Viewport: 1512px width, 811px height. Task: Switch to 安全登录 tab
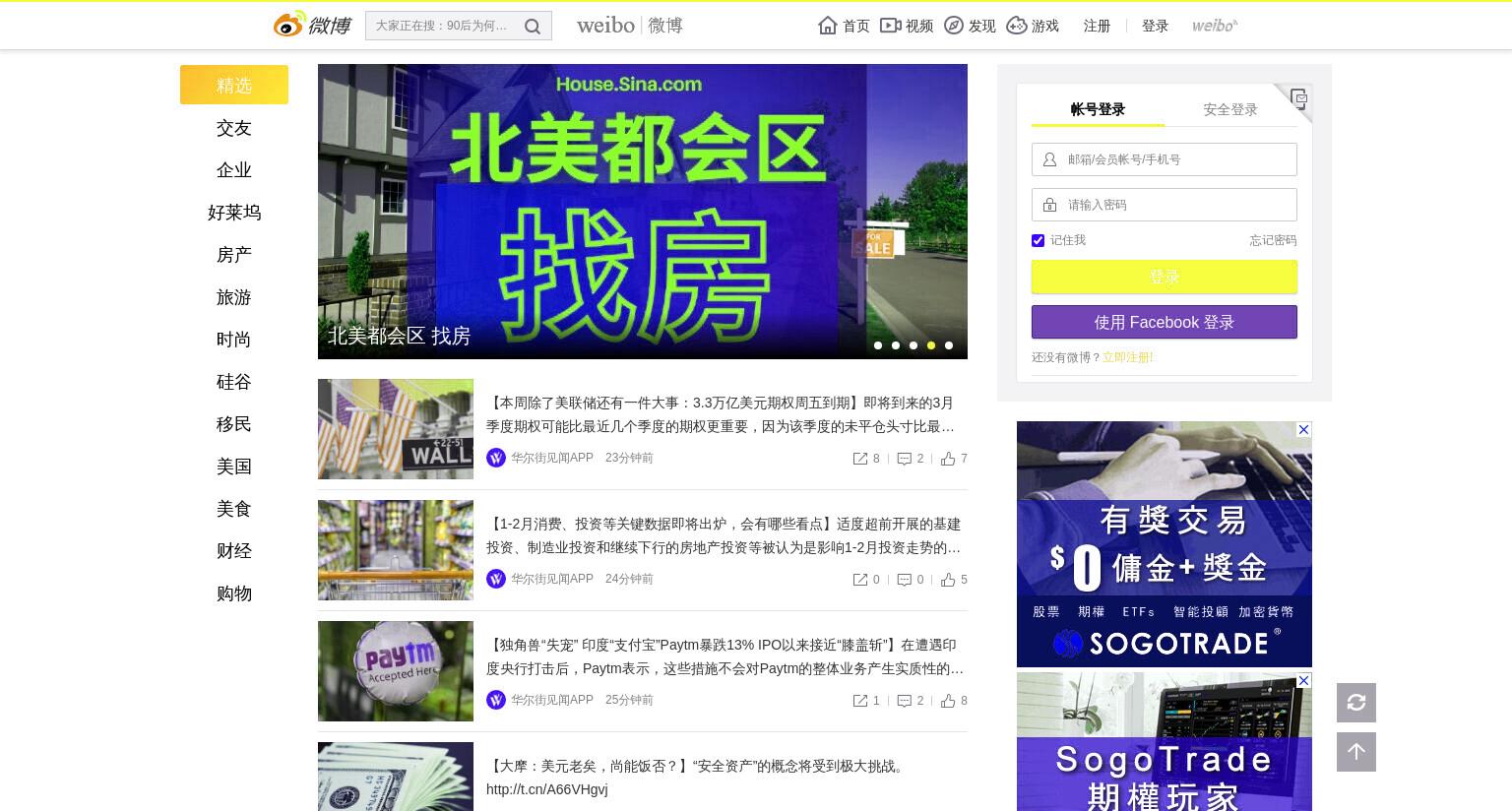point(1230,109)
